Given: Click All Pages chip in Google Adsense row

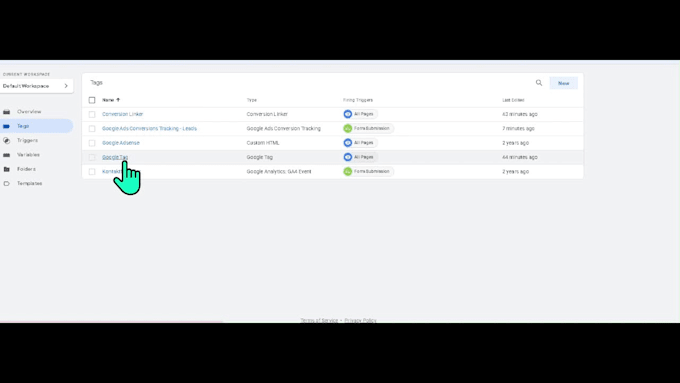Looking at the screenshot, I should [x=360, y=143].
